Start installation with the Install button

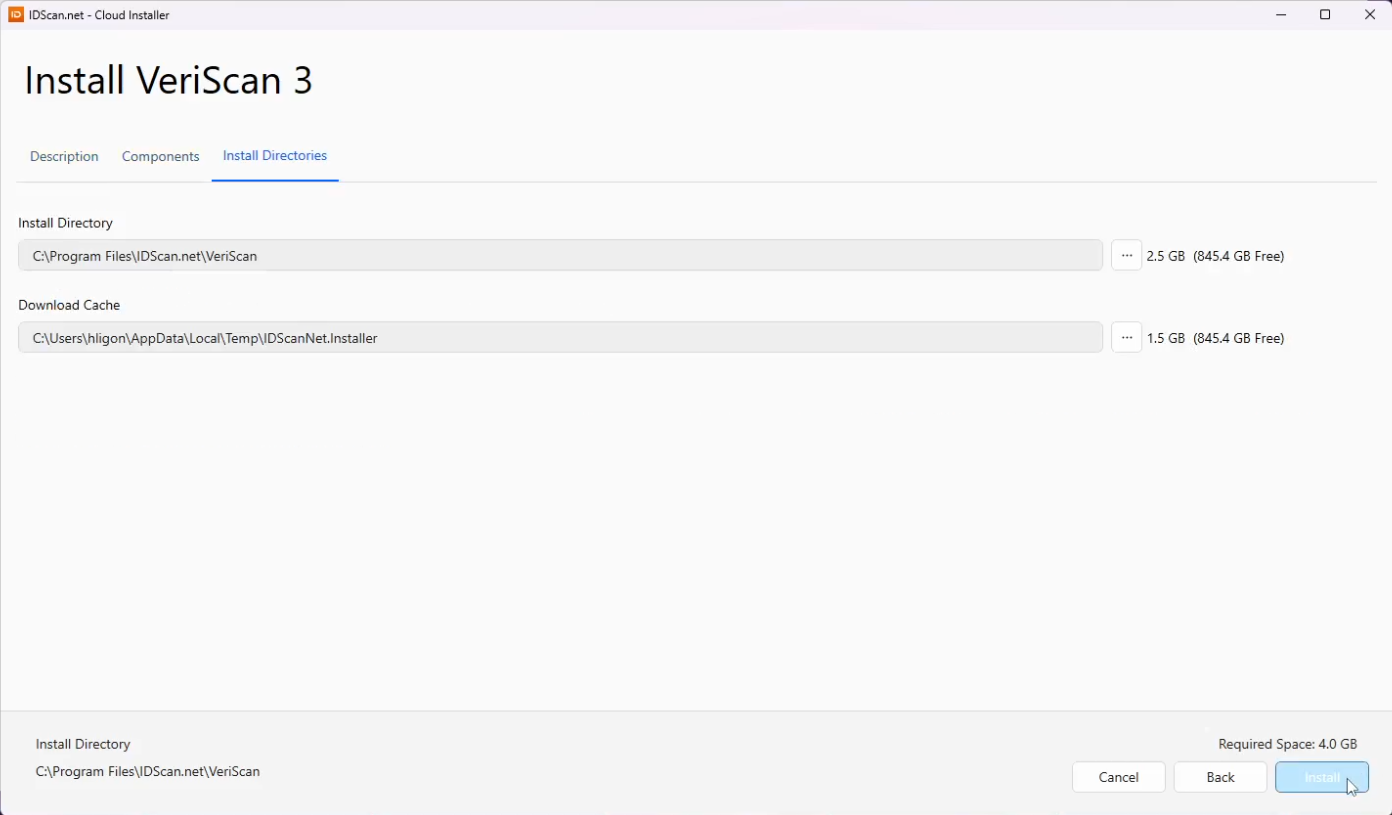tap(1322, 777)
